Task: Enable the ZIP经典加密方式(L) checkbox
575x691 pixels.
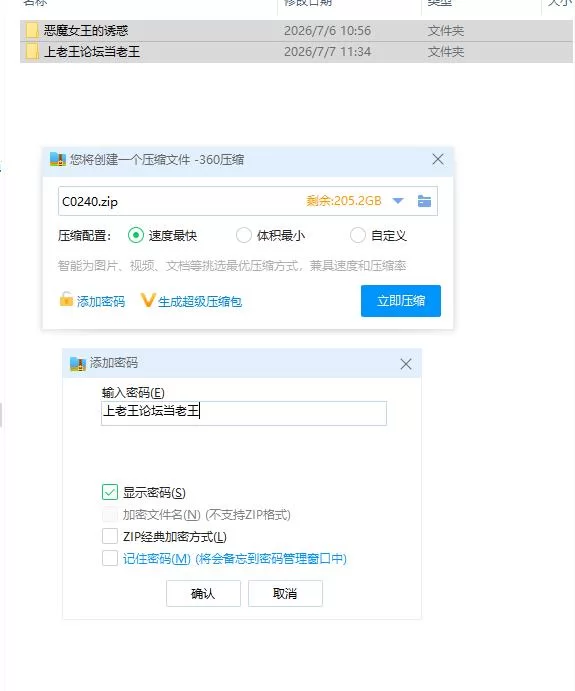Action: click(110, 536)
